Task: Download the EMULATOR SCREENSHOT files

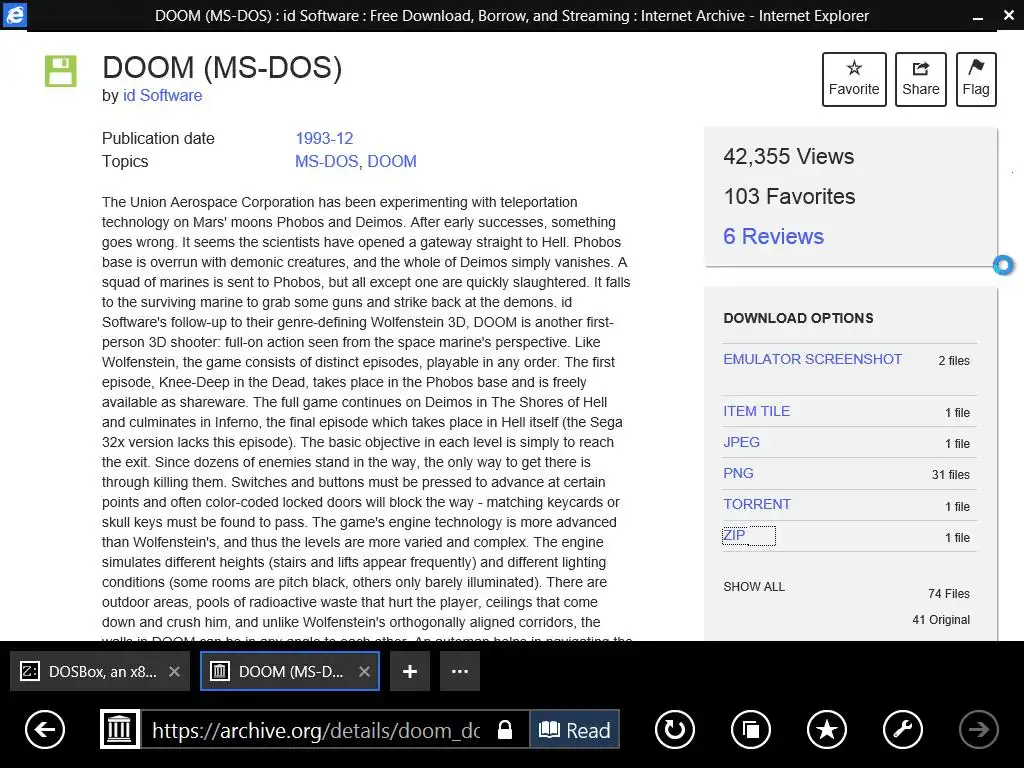Action: pyautogui.click(x=812, y=359)
